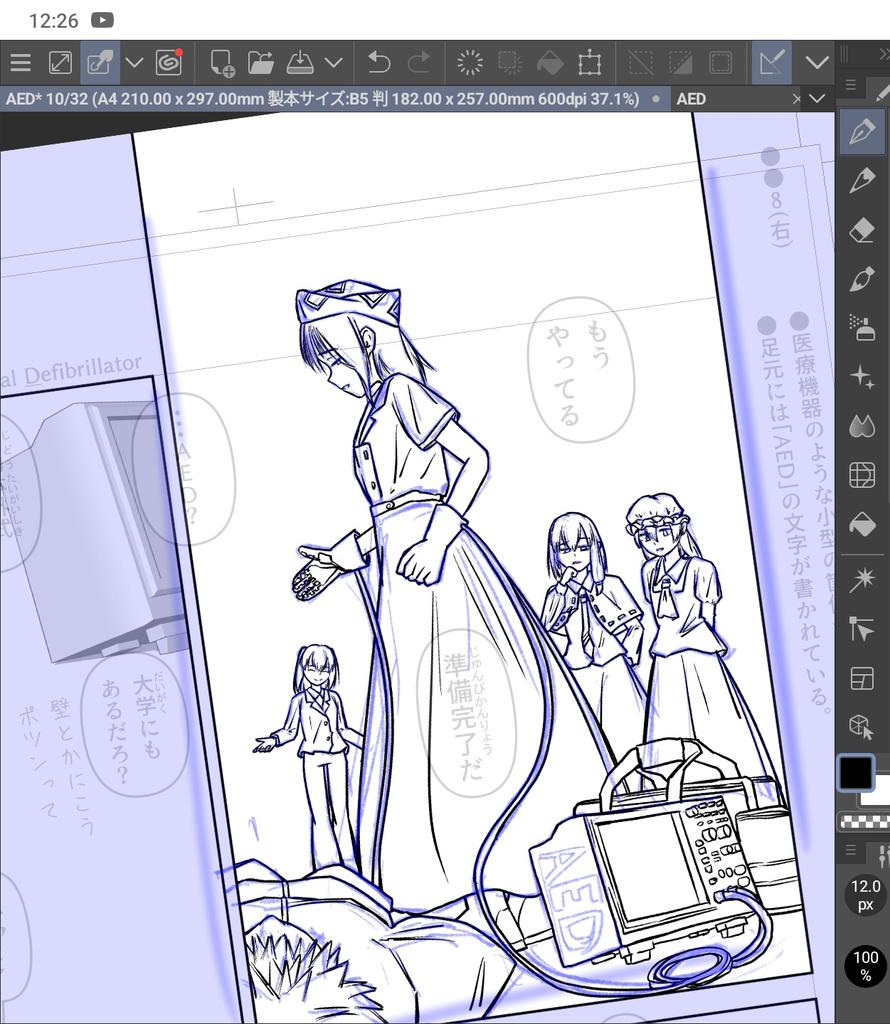Redo using the forward arrow icon
890x1024 pixels.
(419, 63)
